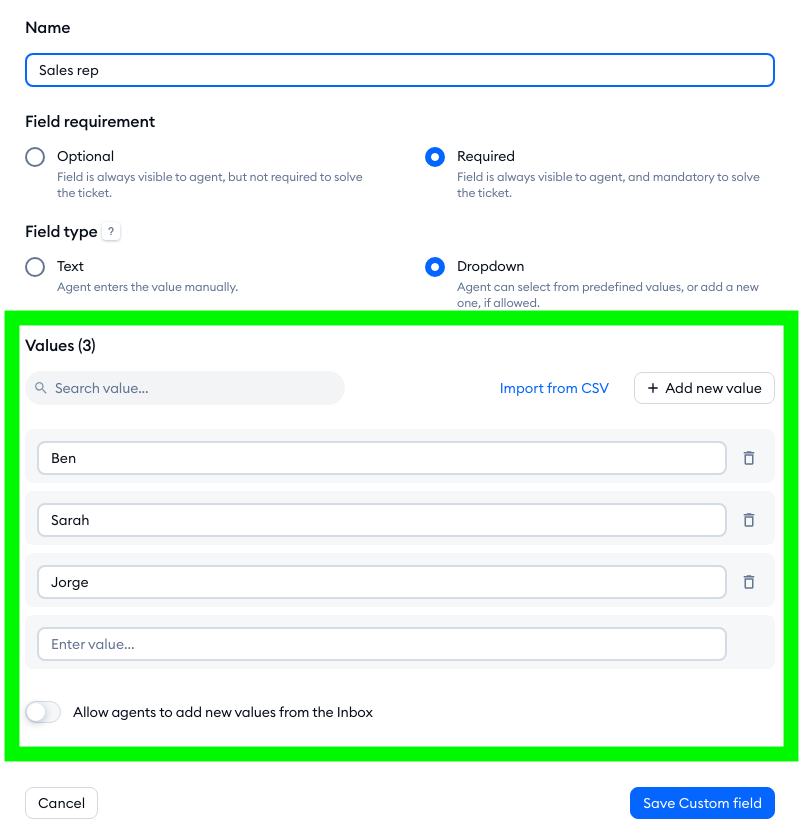This screenshot has width=806, height=840.
Task: Enable agents adding new values from Inbox
Action: (x=43, y=712)
